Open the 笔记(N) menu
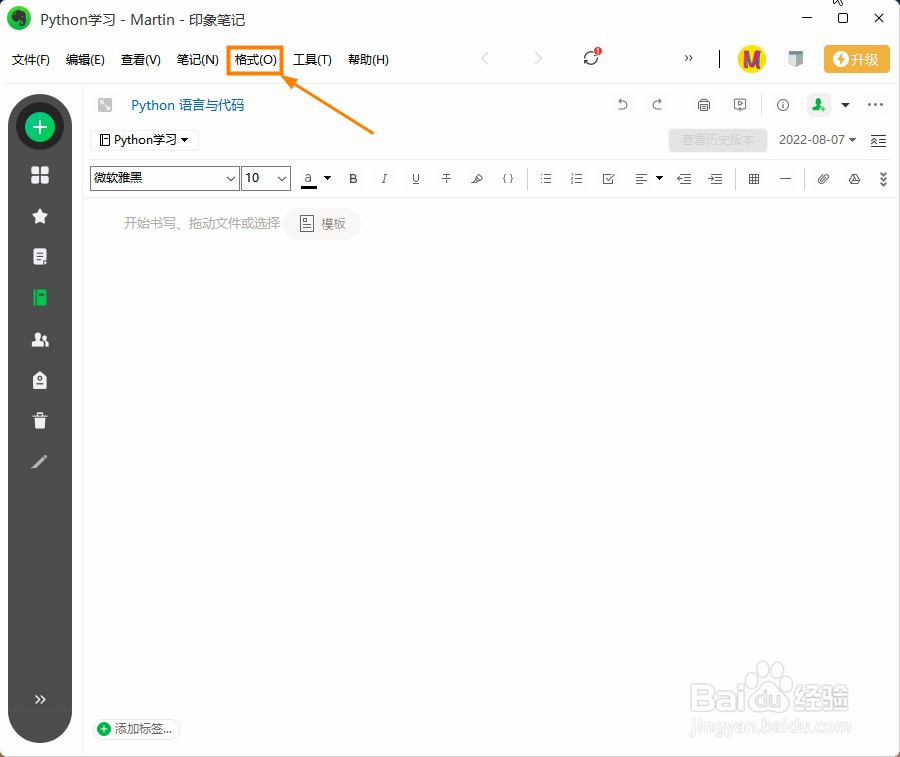This screenshot has width=900, height=757. [x=197, y=60]
